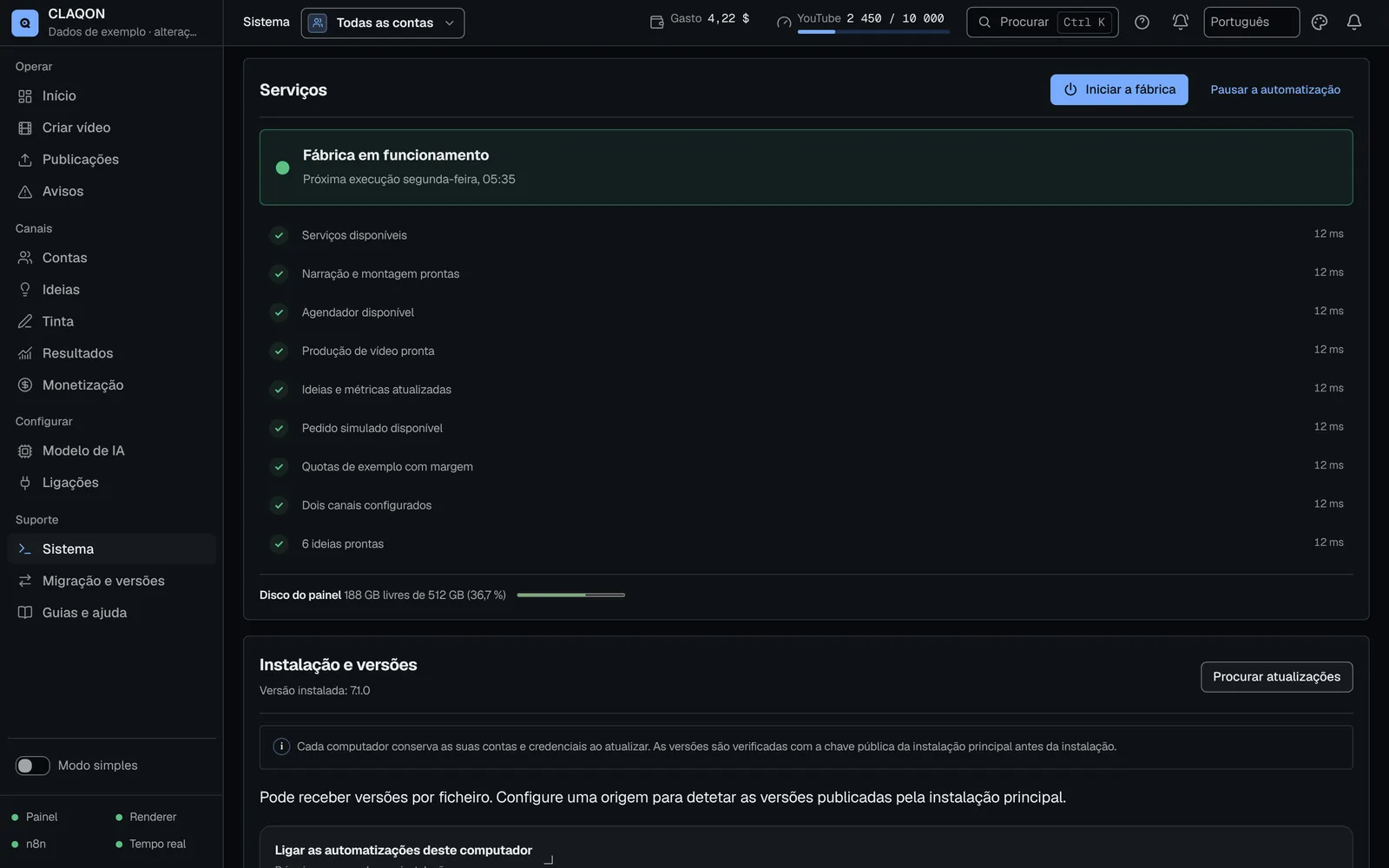Select Contas under Canais
1389x868 pixels.
click(111, 258)
